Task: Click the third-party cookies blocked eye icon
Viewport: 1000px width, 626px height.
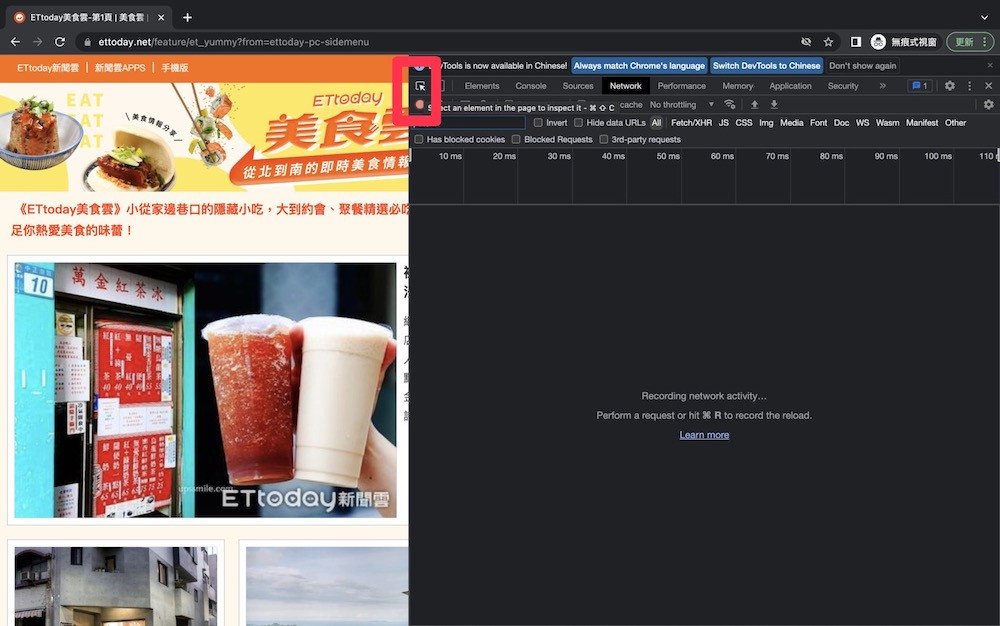Action: (x=806, y=42)
